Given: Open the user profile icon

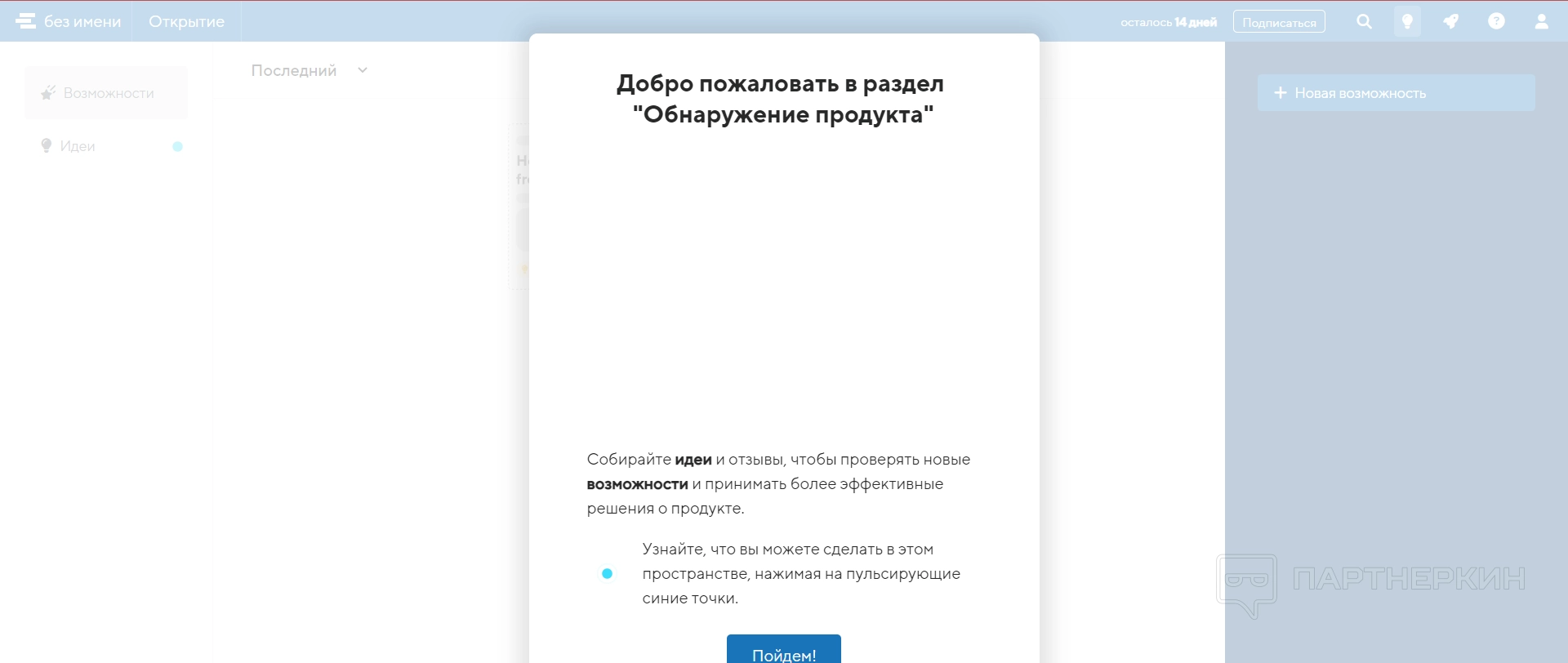Looking at the screenshot, I should pos(1541,21).
